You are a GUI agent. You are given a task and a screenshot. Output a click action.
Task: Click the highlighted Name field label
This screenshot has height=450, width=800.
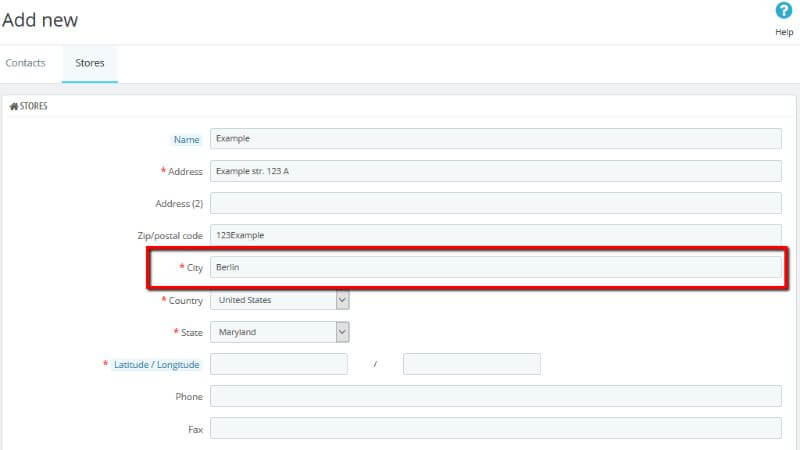(x=186, y=140)
